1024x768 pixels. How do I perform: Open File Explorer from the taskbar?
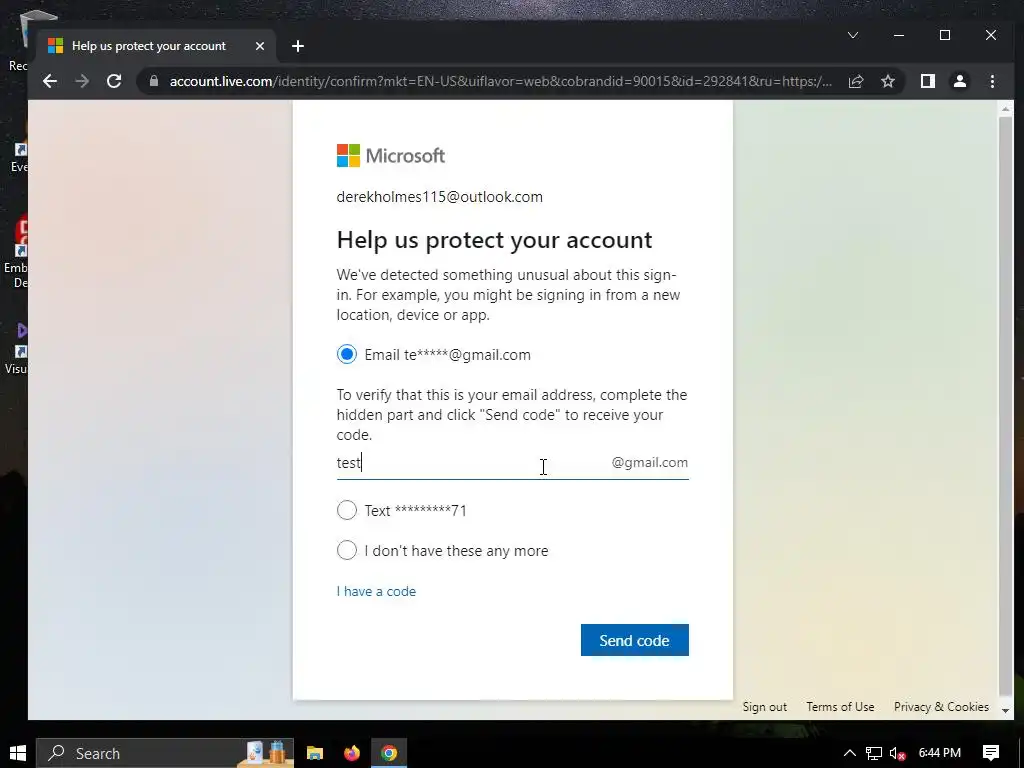(315, 753)
